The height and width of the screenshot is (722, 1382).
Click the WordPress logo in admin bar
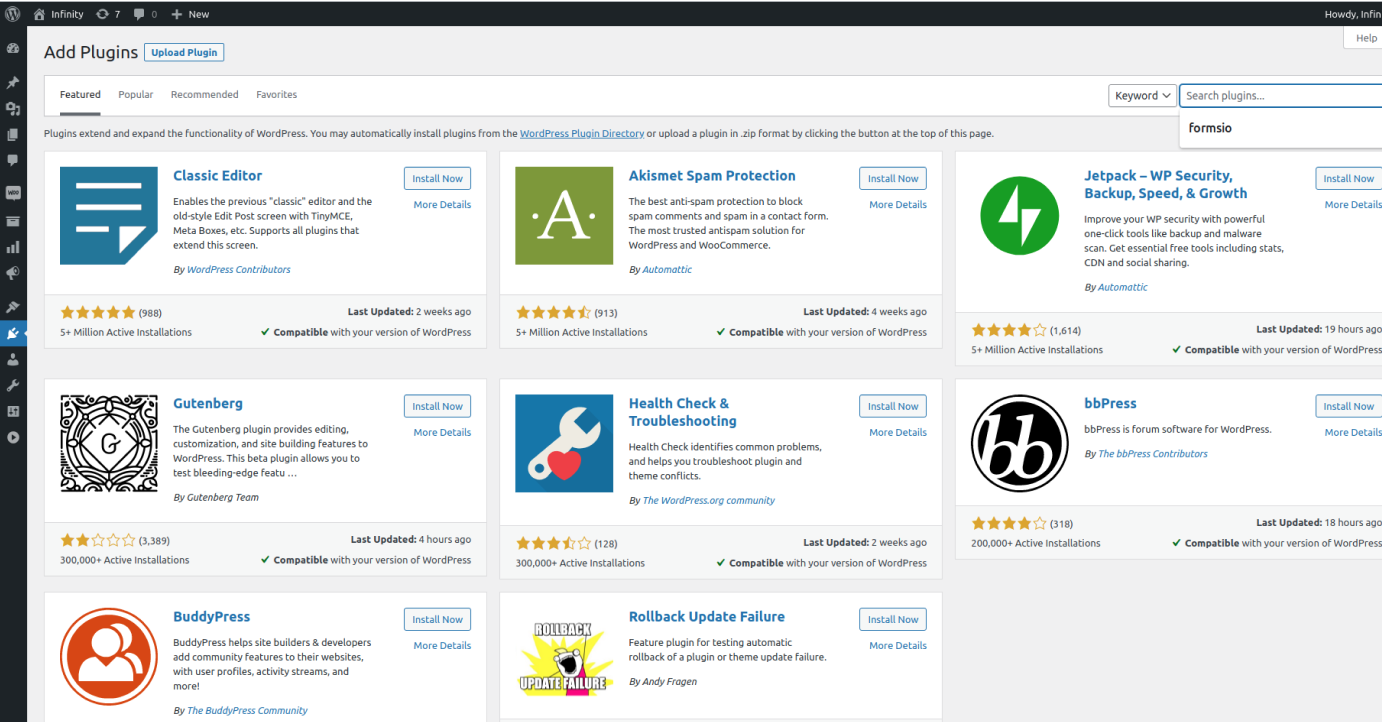tap(13, 14)
